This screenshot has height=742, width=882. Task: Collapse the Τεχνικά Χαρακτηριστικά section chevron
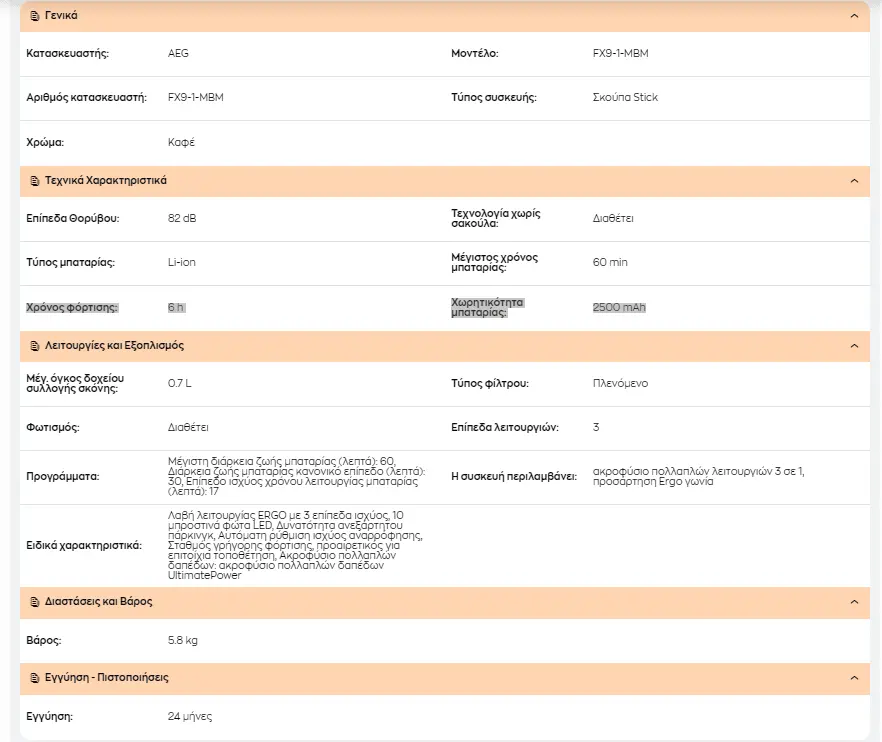click(854, 181)
